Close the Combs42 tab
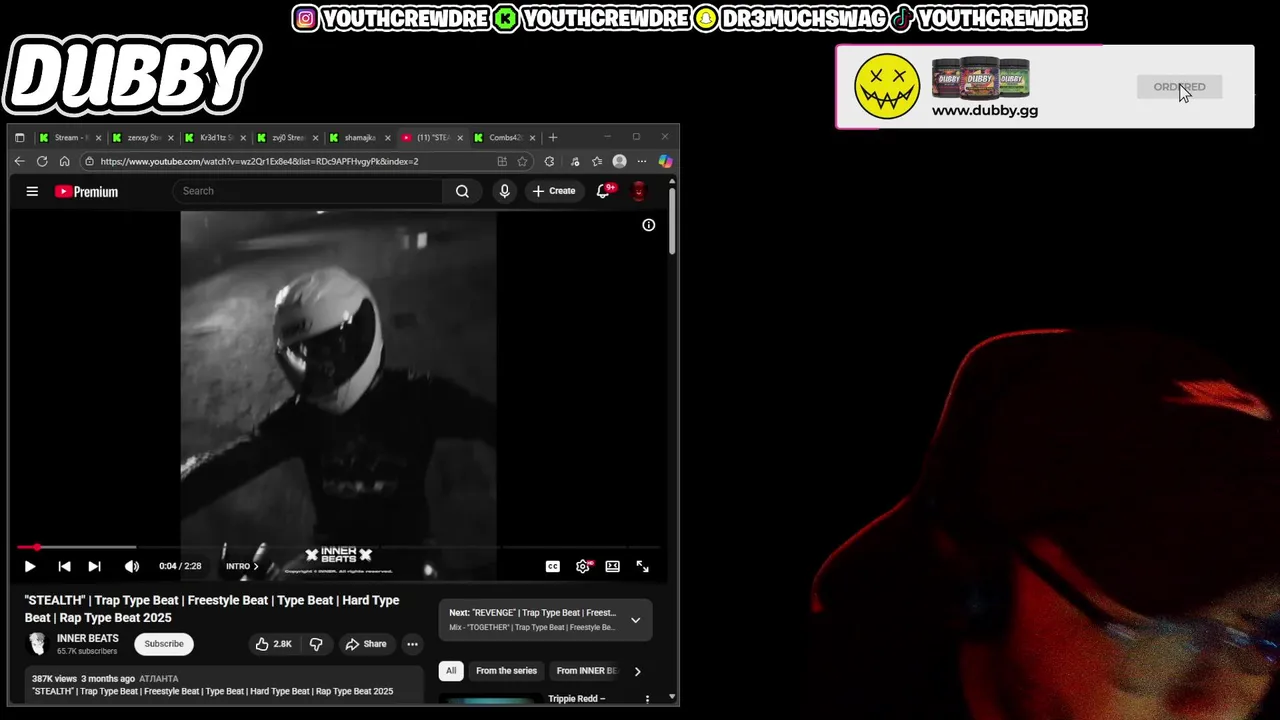Viewport: 1280px width, 720px height. (x=532, y=138)
